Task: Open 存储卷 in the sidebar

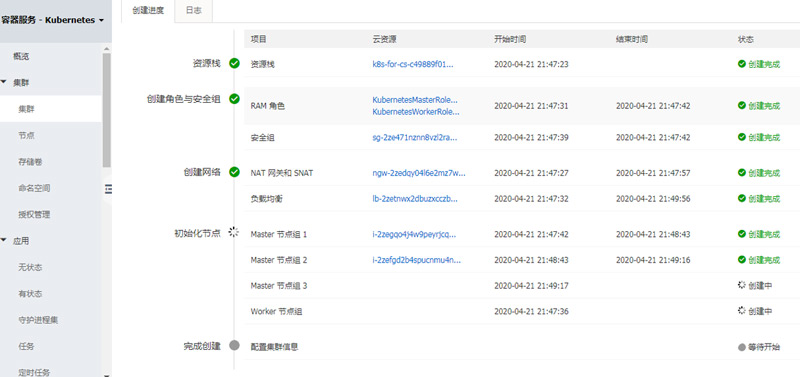Action: point(30,162)
